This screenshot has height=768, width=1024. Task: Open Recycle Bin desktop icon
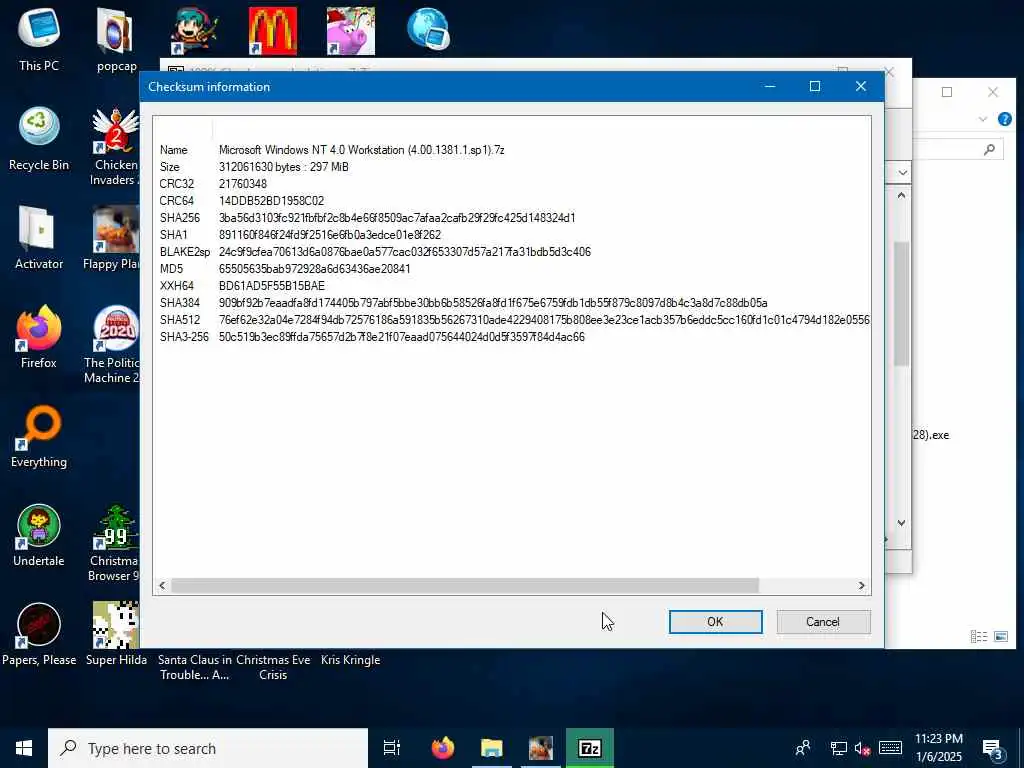(39, 138)
